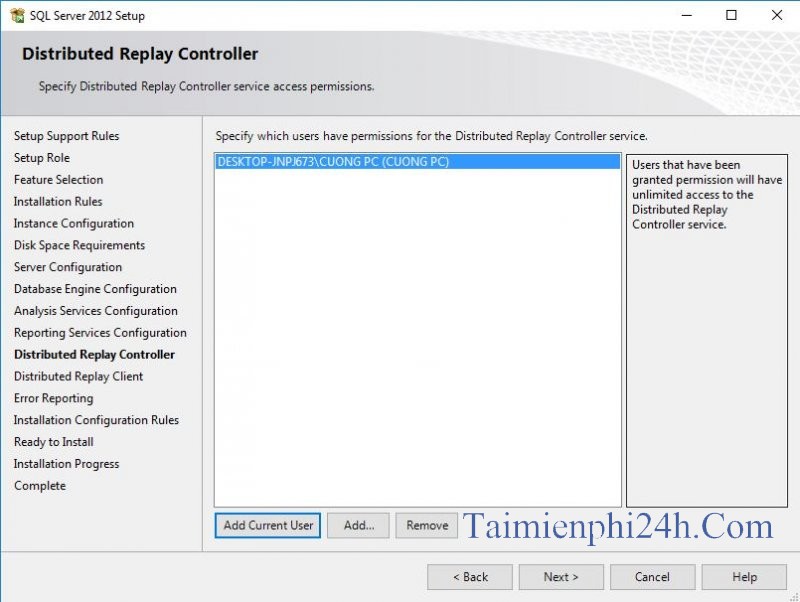The height and width of the screenshot is (602, 800).
Task: Select the Database Engine Configuration step
Action: [95, 289]
